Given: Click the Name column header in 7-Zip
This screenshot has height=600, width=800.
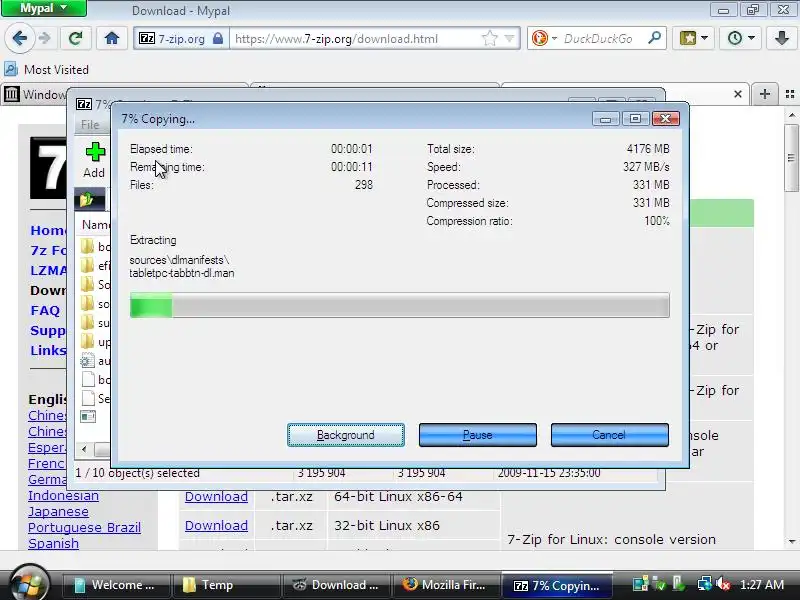Looking at the screenshot, I should coord(95,225).
